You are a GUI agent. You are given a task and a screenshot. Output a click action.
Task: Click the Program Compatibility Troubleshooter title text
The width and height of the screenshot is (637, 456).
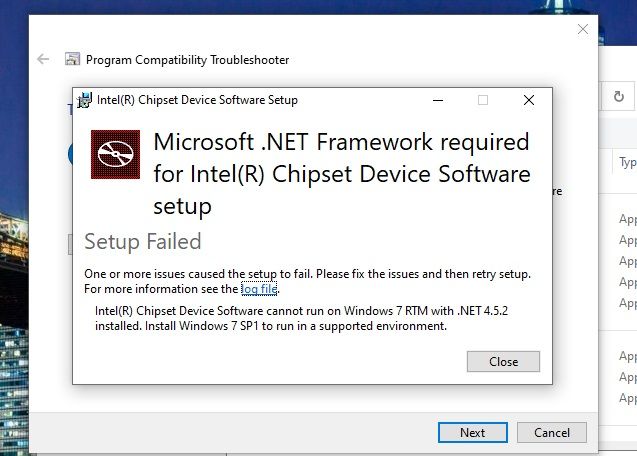tap(187, 60)
